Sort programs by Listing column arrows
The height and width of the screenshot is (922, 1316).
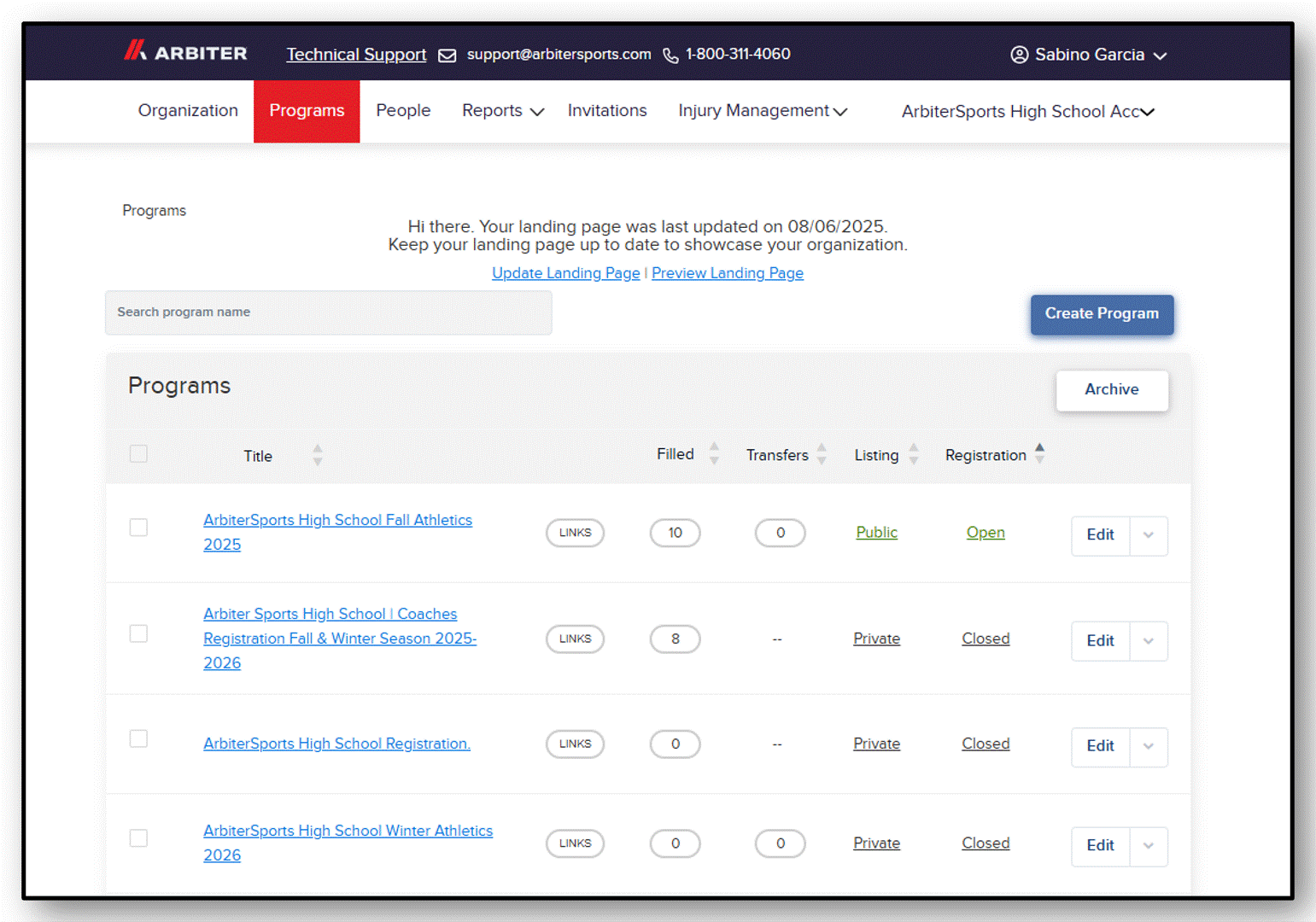pos(914,454)
